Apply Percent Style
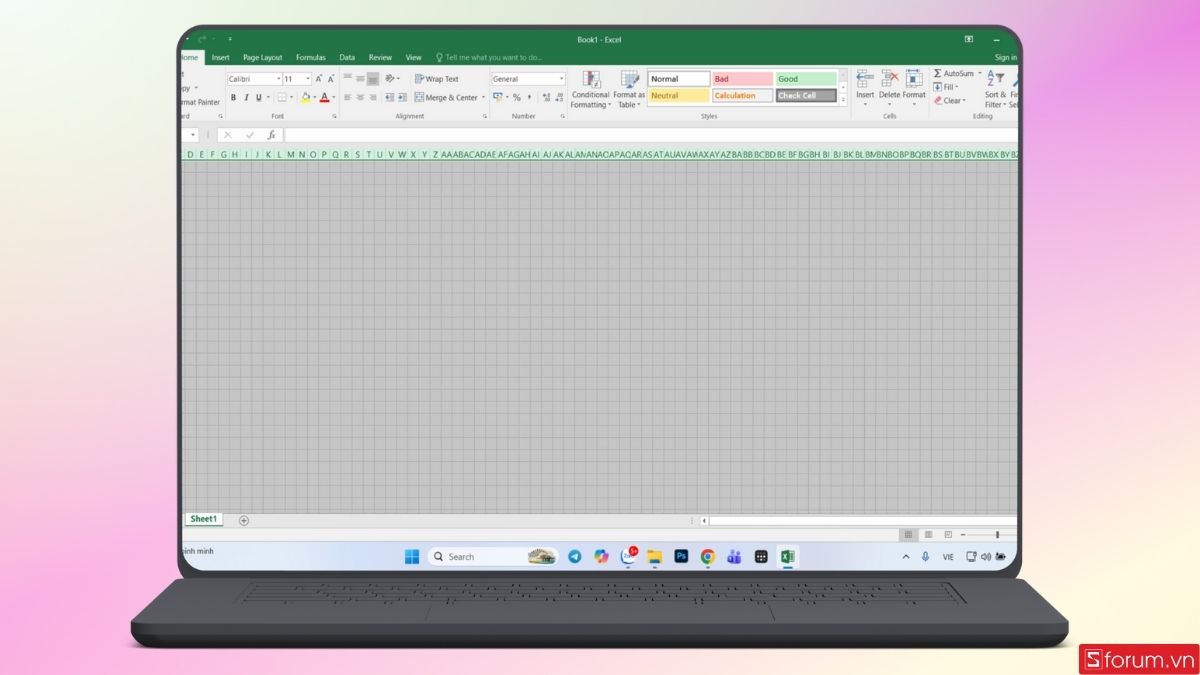 [x=517, y=98]
